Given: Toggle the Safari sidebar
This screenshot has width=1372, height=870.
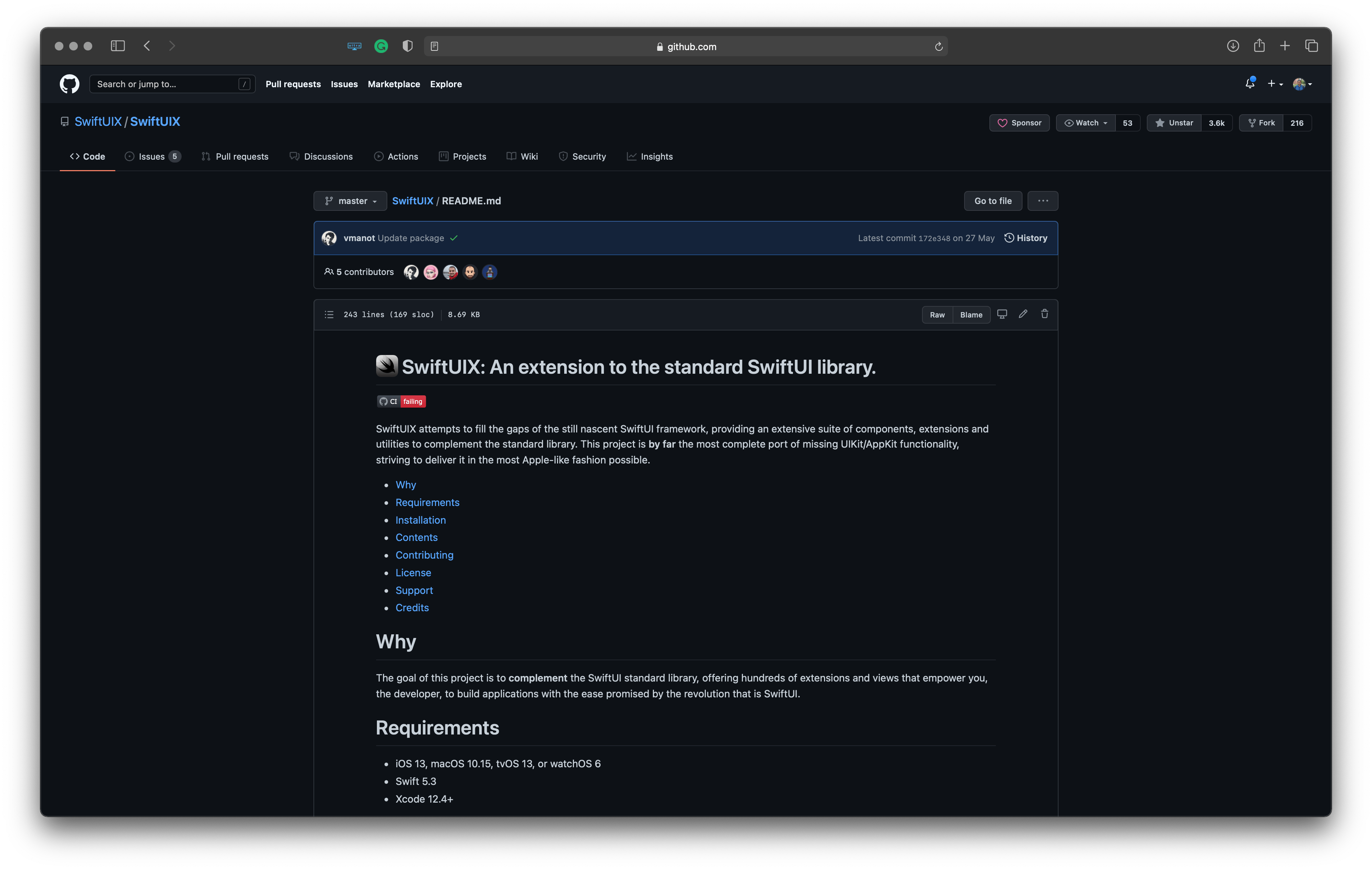Looking at the screenshot, I should tap(117, 46).
